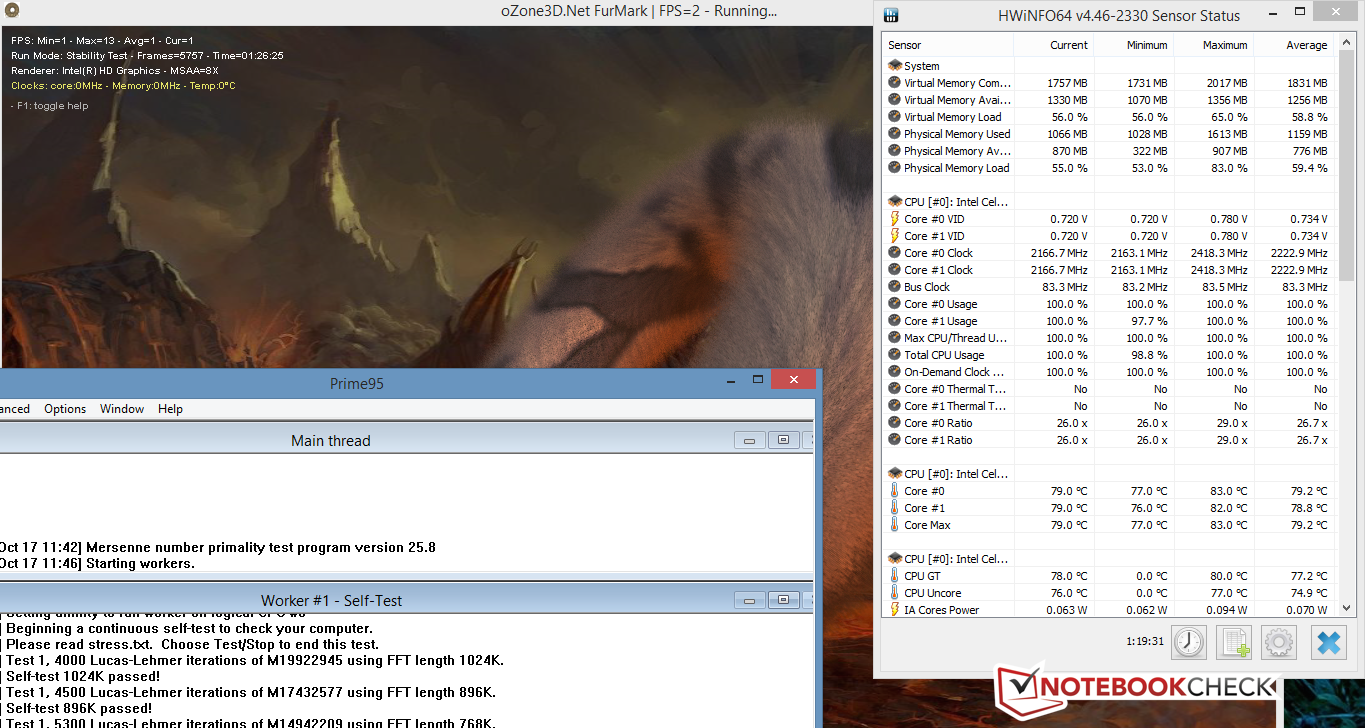The width and height of the screenshot is (1365, 728).
Task: Click the 'F1: toggle help' FurMark text
Action: 51,106
